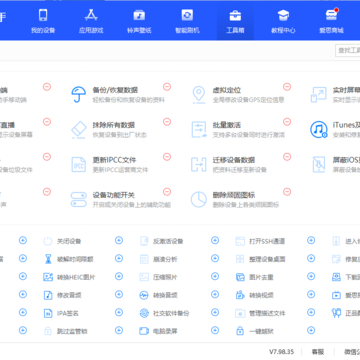Image resolution: width=360 pixels, height=360 pixels.
Task: Remove 更新IPCC文件 via its minus button
Action: click(167, 157)
